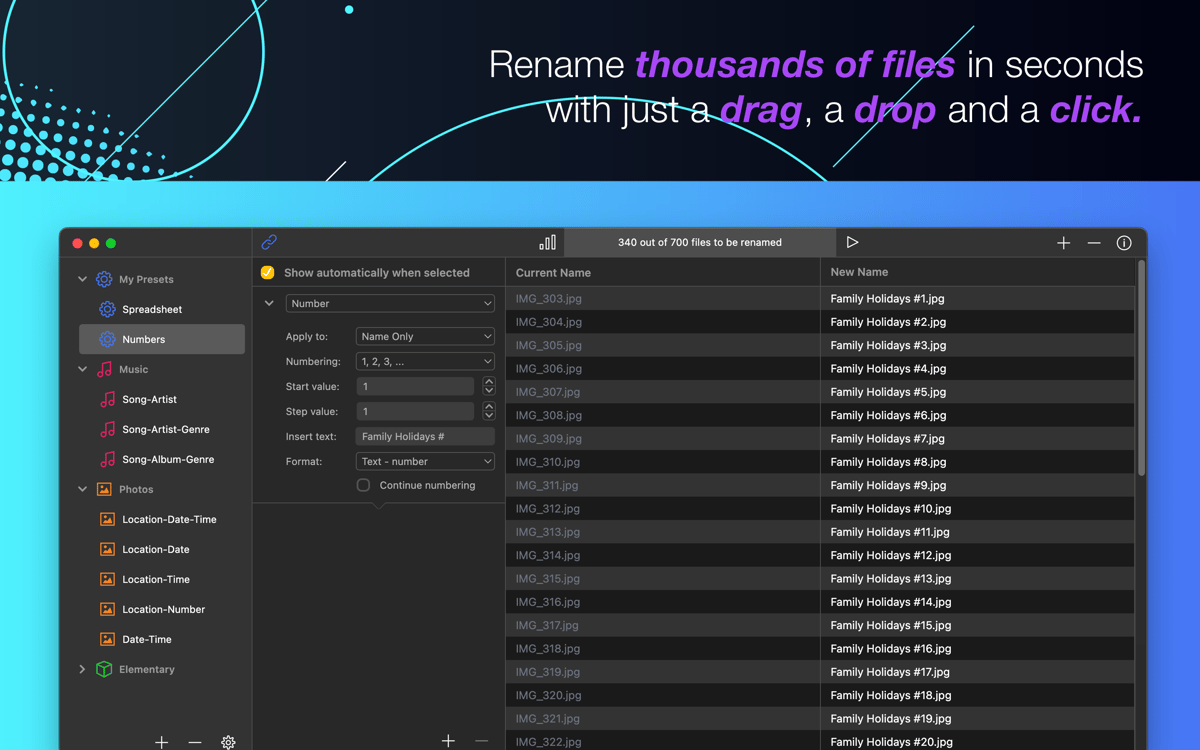Select the Spreadsheet preset
The image size is (1200, 750).
click(152, 309)
